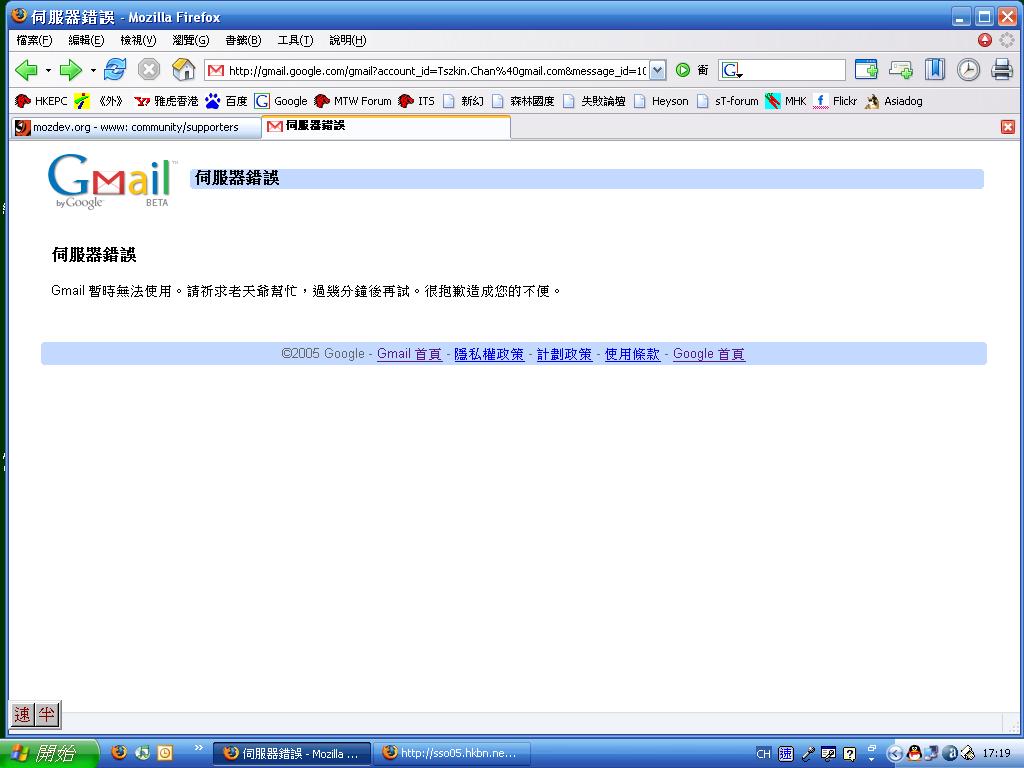Click the green Go button

point(683,70)
